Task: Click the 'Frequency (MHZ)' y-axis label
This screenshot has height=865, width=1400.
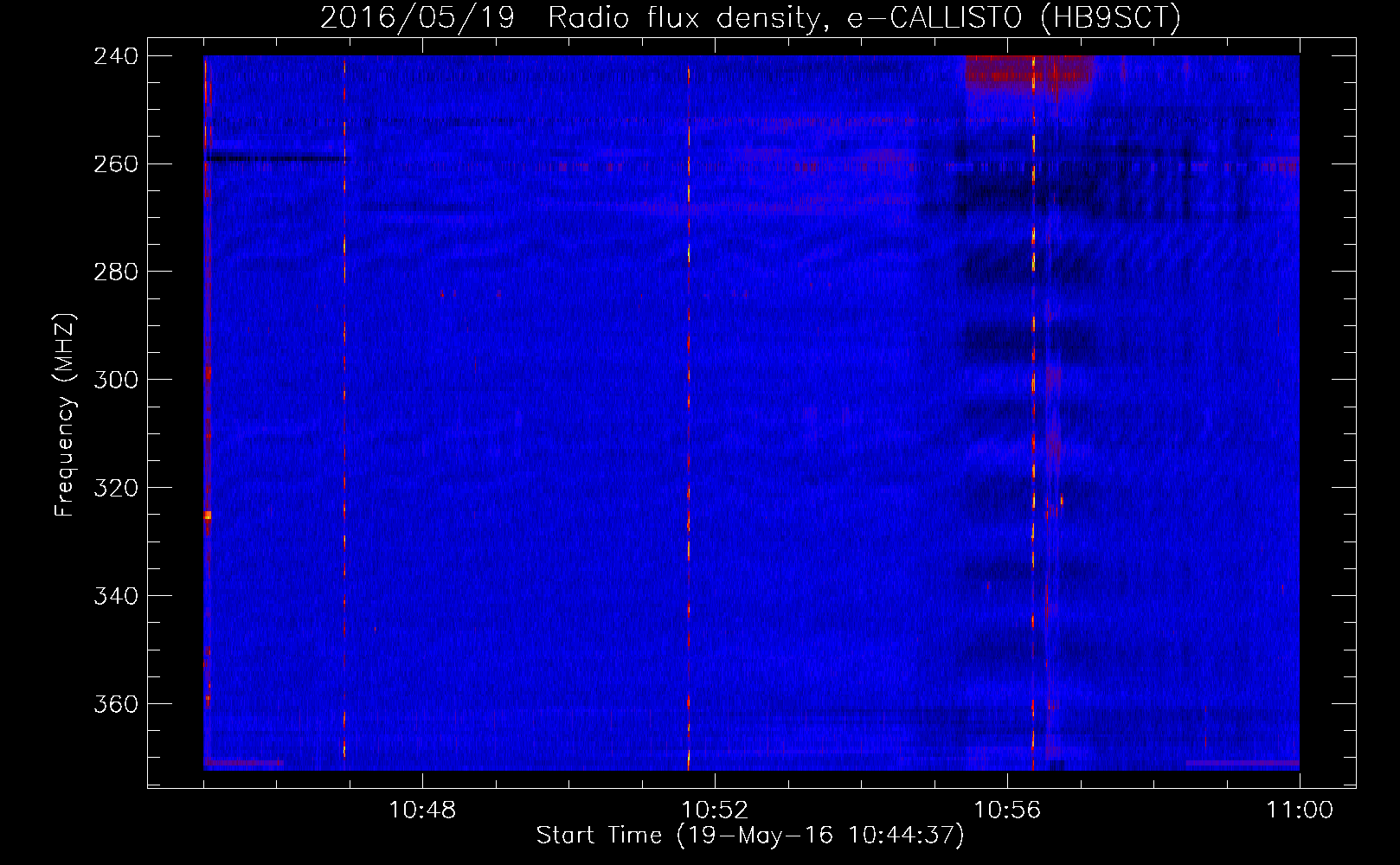Action: 65,414
